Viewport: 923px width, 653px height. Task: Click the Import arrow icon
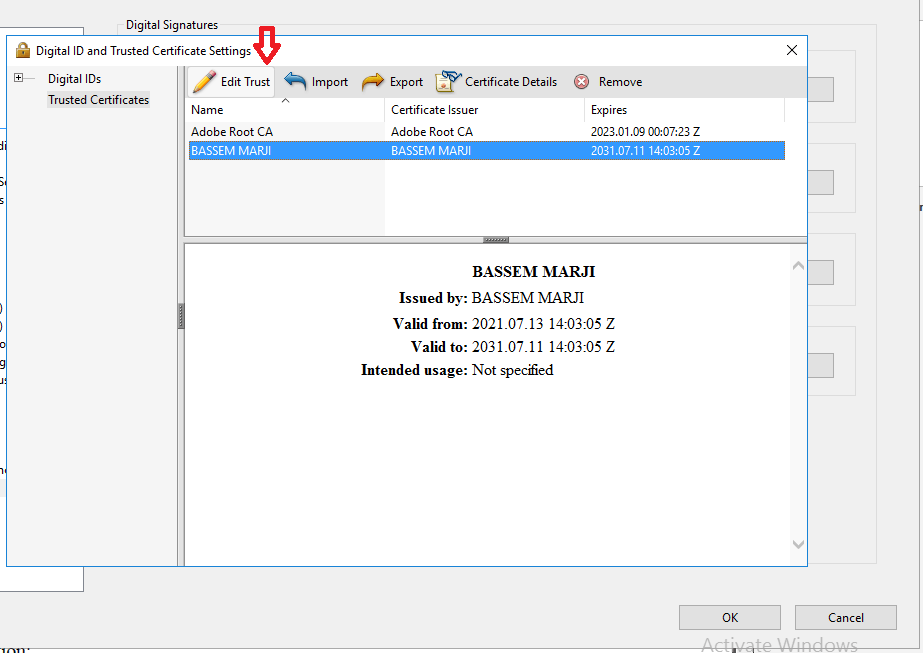[296, 82]
